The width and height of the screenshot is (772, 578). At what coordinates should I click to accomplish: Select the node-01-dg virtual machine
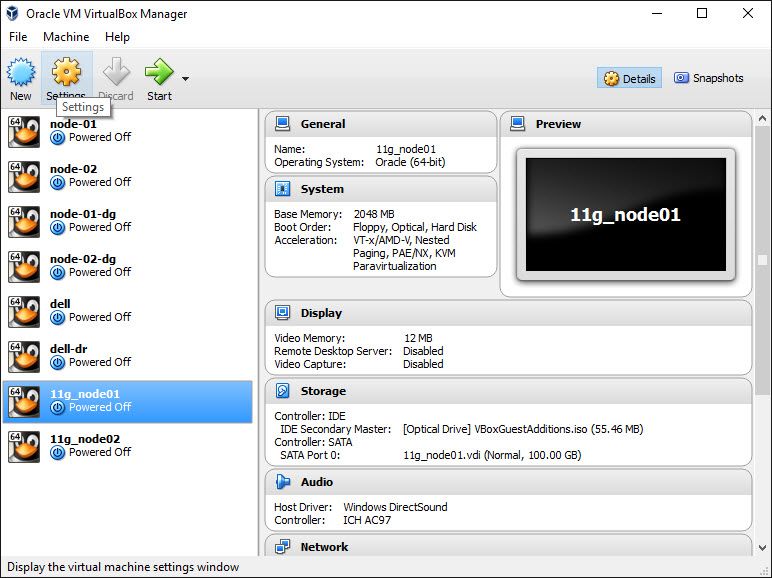pyautogui.click(x=128, y=222)
